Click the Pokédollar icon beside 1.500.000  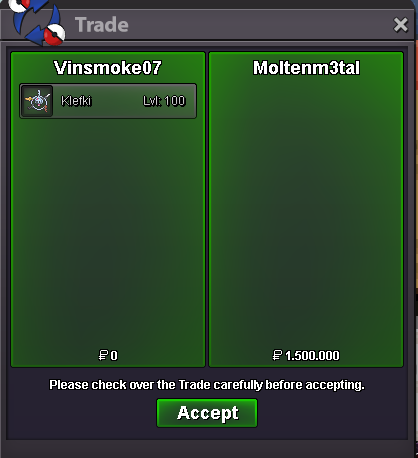coord(277,355)
